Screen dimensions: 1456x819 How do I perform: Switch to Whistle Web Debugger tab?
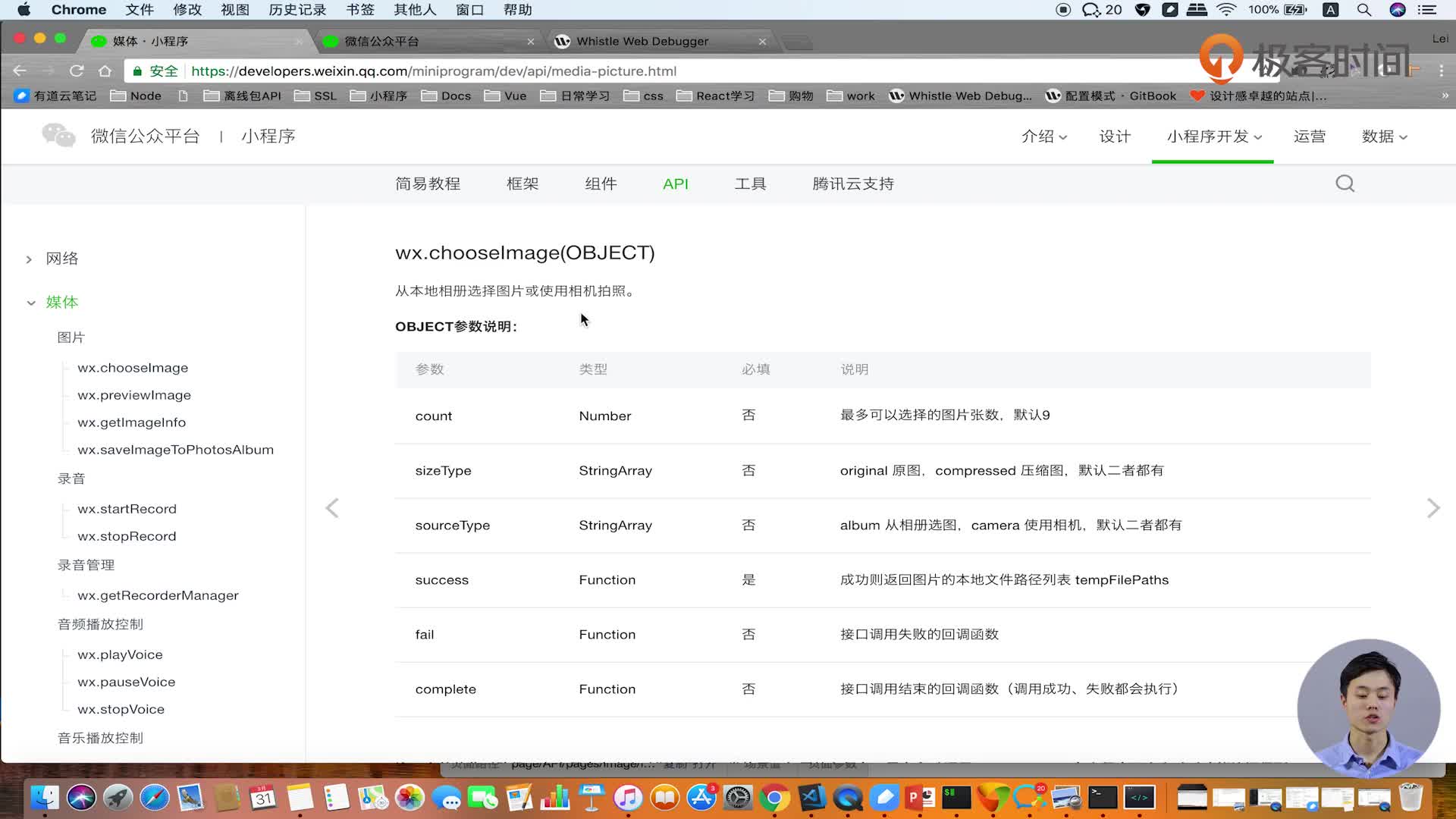658,41
